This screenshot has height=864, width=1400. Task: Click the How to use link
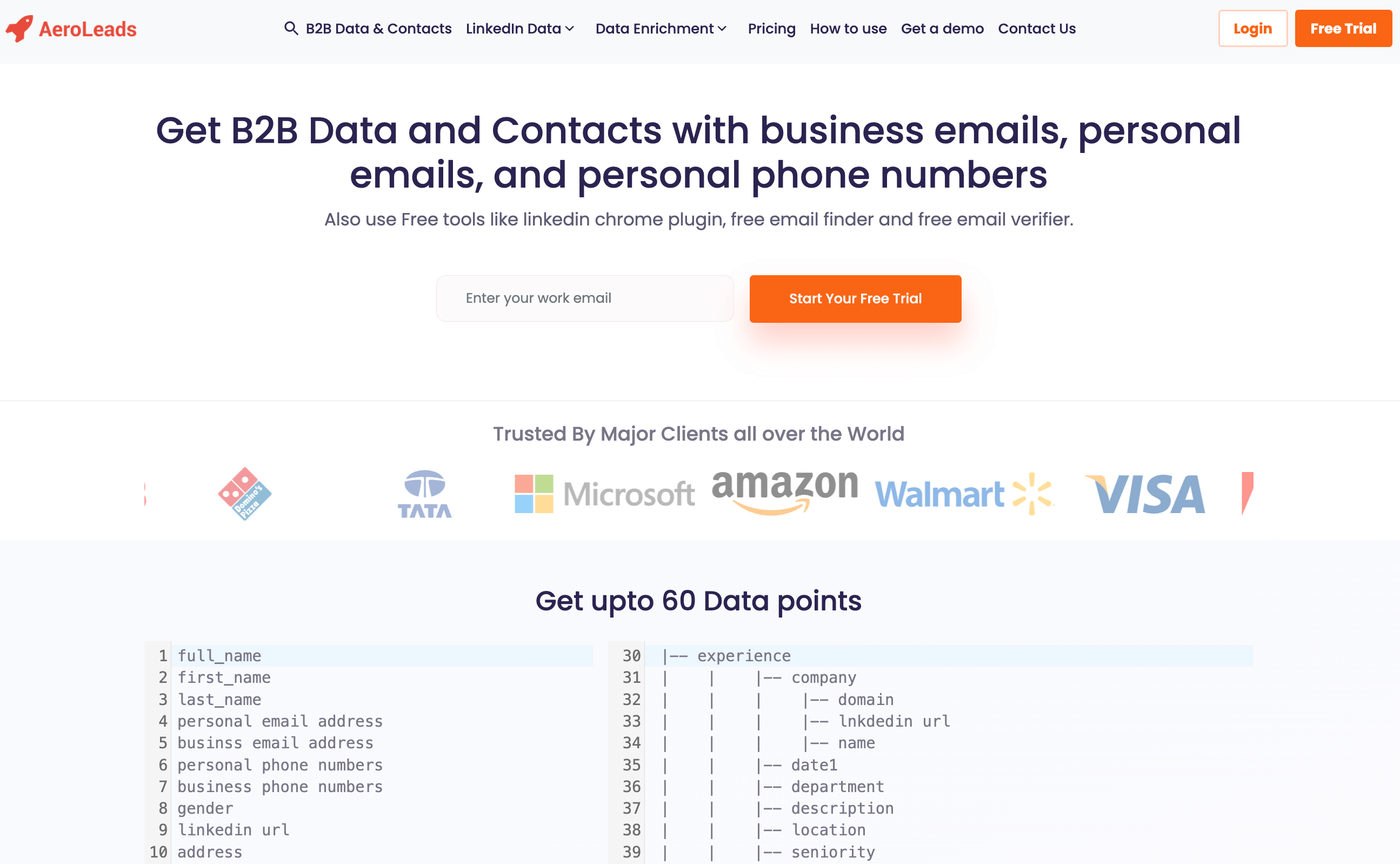click(849, 28)
